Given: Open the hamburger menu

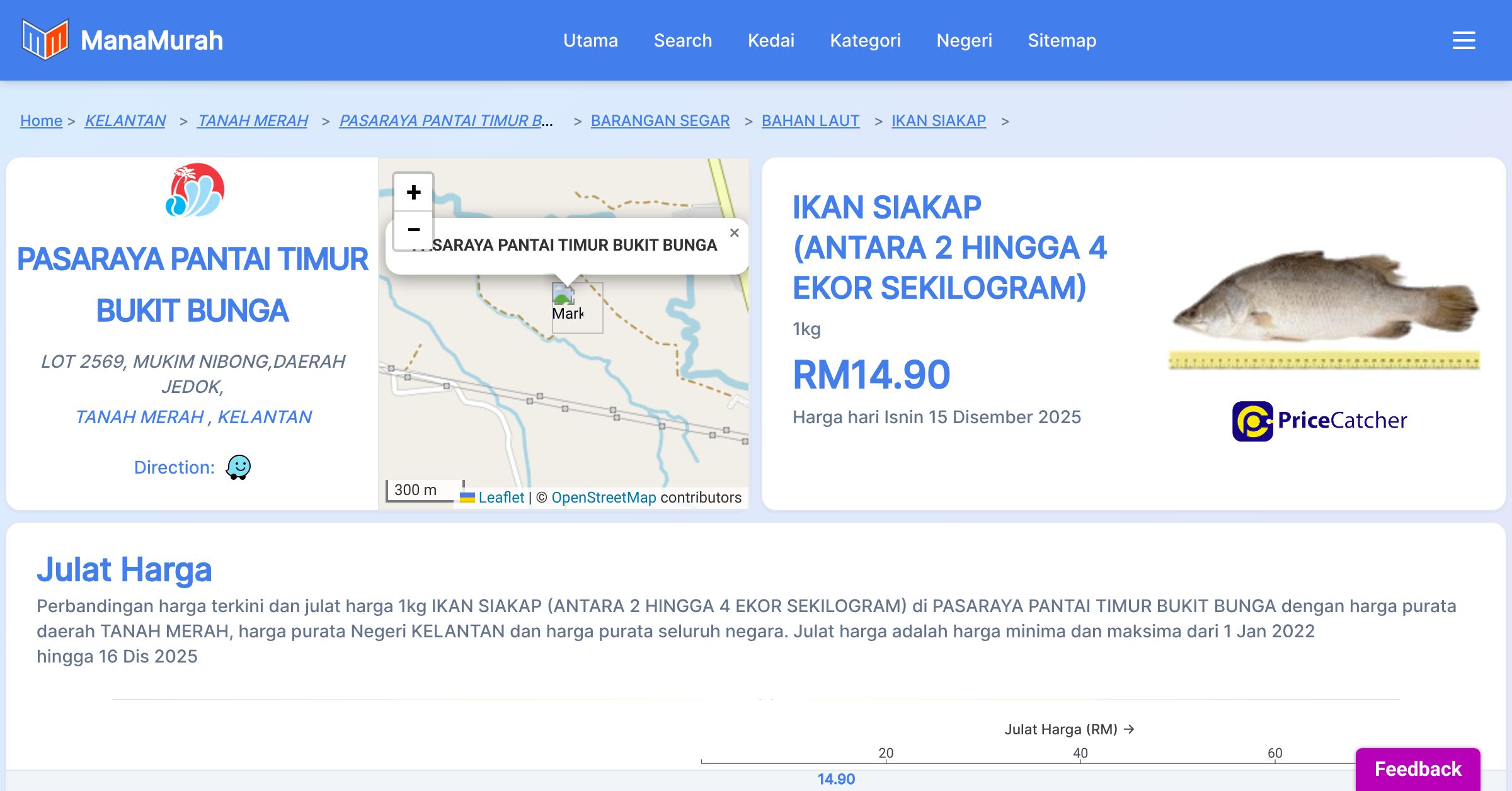Looking at the screenshot, I should click(1463, 40).
